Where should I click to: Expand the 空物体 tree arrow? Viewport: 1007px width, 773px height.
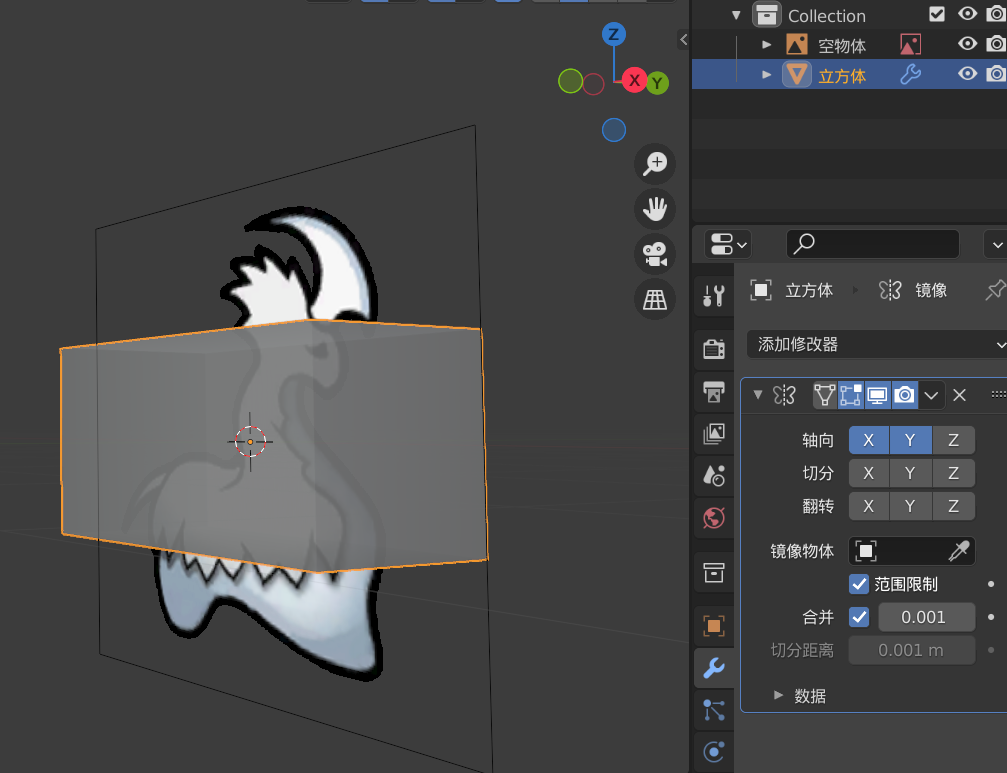[766, 45]
